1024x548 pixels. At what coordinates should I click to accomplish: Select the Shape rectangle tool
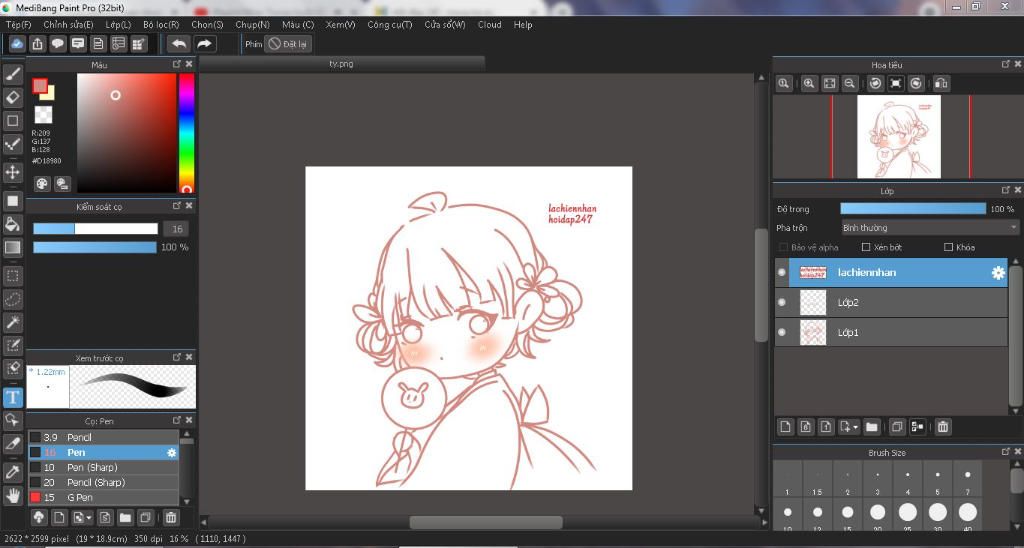click(x=12, y=121)
